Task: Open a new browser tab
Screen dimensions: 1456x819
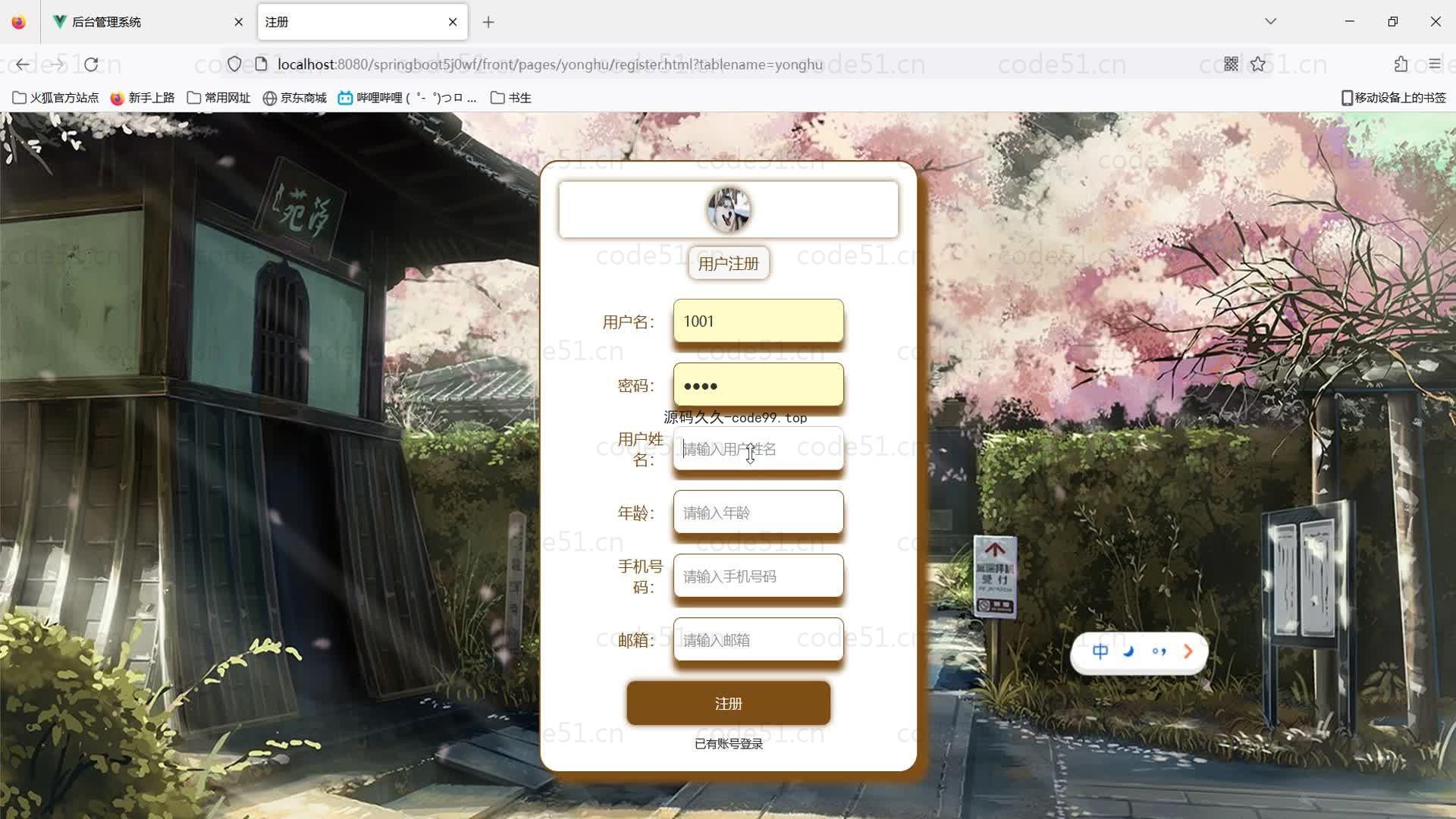Action: pos(488,22)
